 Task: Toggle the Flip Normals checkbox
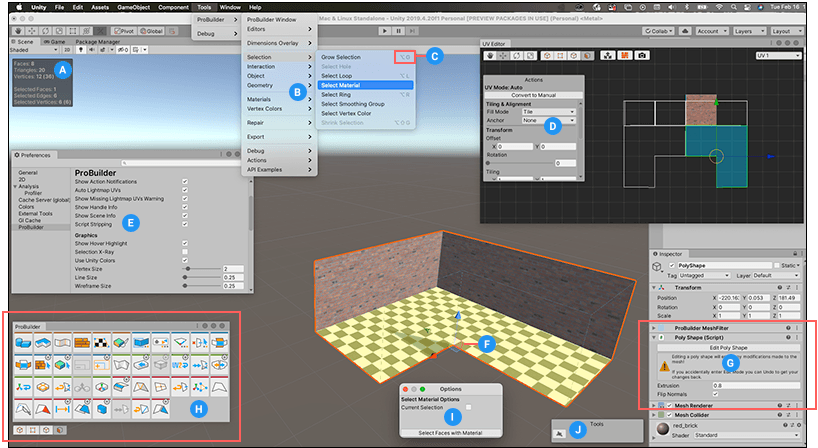coord(713,393)
